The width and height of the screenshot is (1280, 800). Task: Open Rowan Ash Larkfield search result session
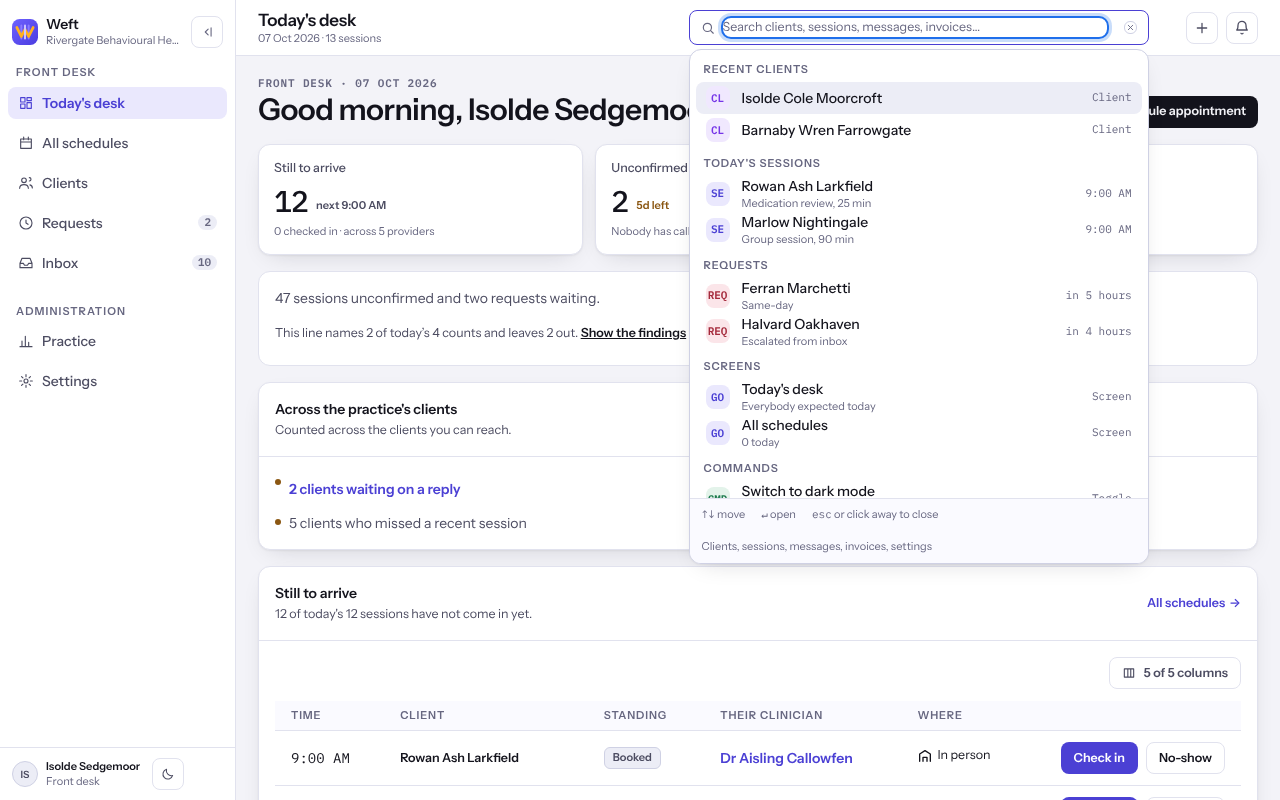pyautogui.click(x=919, y=194)
